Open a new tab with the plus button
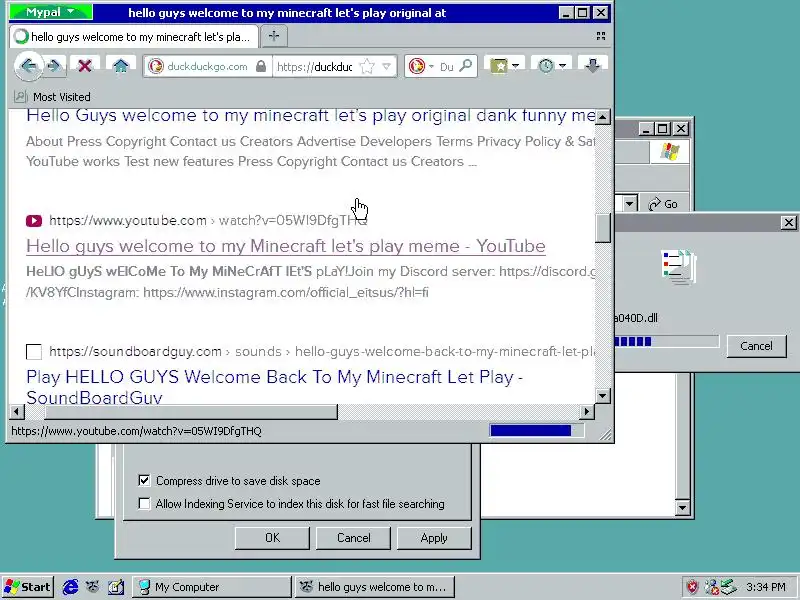Screen dimensions: 800x600 point(274,36)
